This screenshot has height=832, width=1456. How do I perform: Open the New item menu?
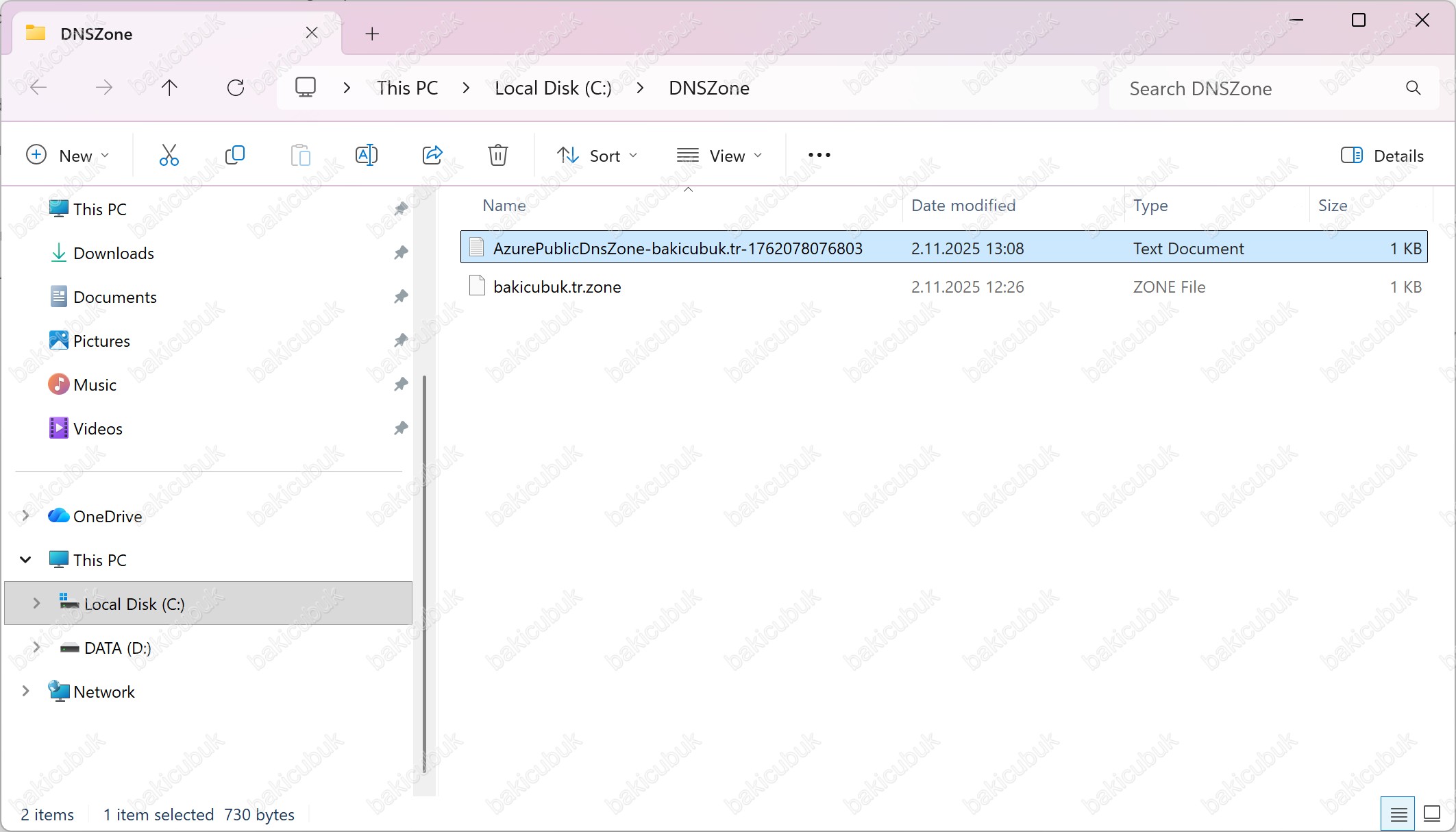67,156
